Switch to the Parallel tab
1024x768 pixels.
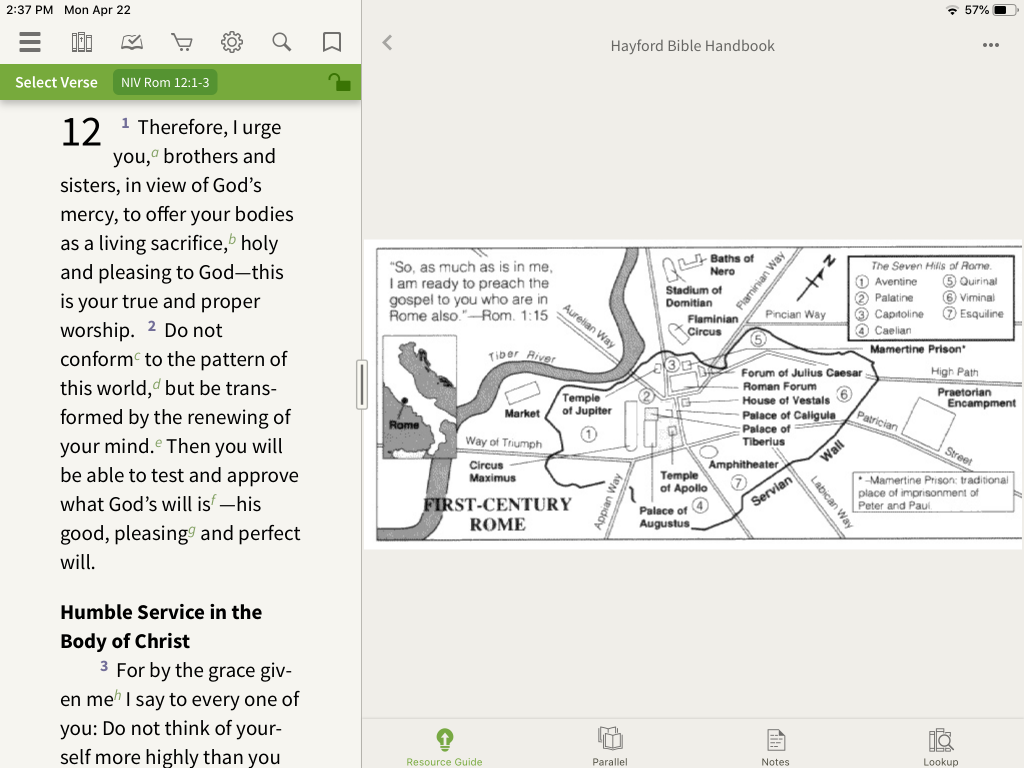[x=610, y=748]
